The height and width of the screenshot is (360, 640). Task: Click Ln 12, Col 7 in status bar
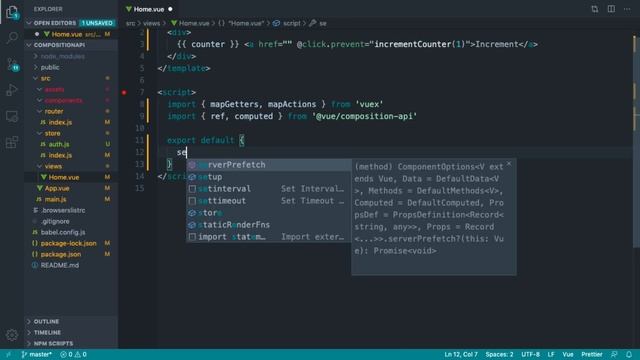point(461,354)
